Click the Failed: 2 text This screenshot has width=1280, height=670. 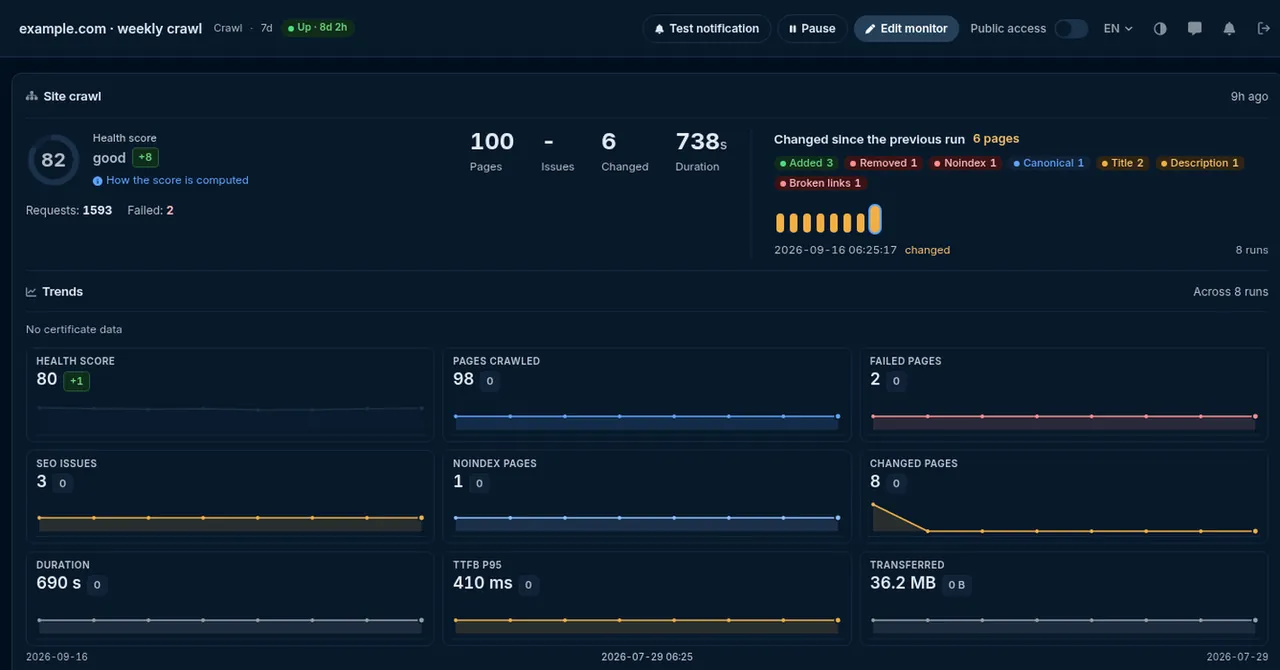(x=151, y=211)
